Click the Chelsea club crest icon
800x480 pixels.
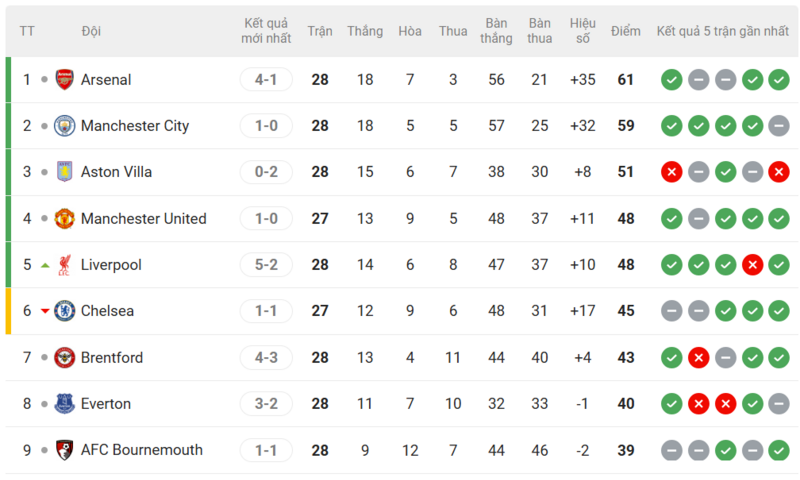pyautogui.click(x=65, y=311)
